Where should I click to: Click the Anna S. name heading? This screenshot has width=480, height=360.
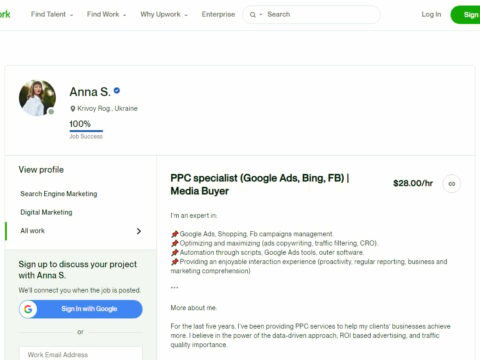[x=90, y=92]
